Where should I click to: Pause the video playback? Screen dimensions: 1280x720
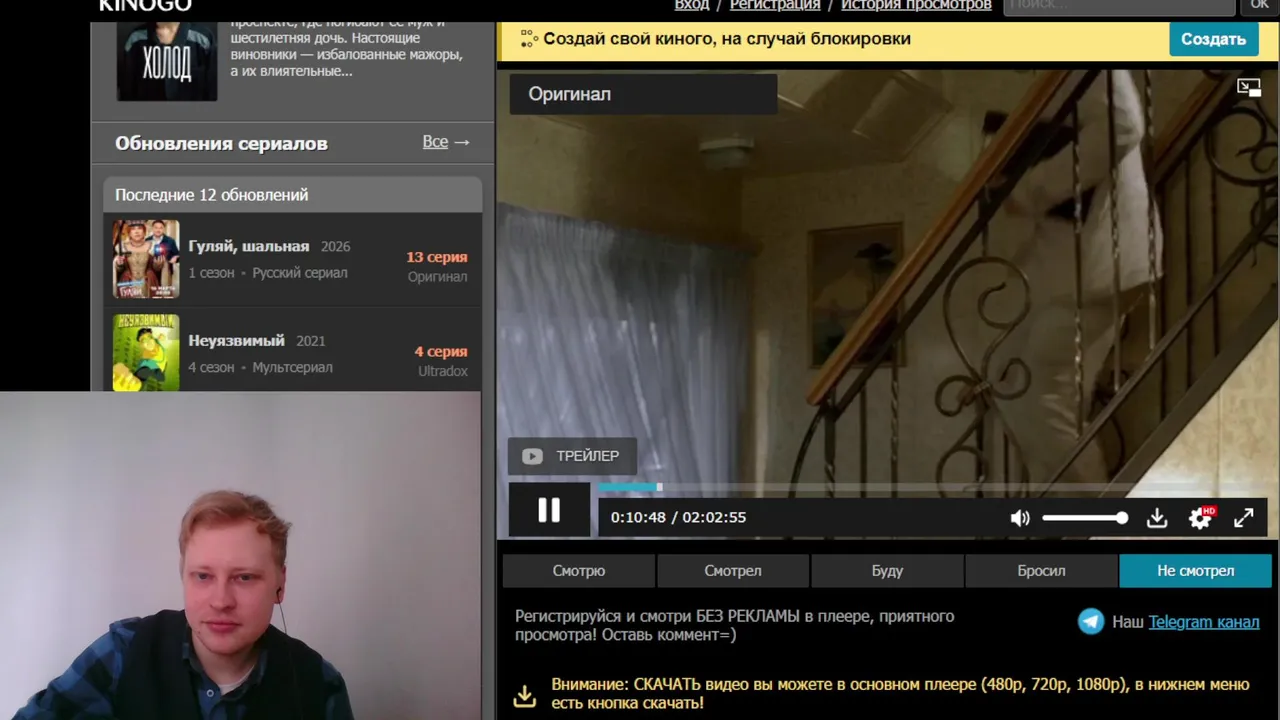coord(549,510)
